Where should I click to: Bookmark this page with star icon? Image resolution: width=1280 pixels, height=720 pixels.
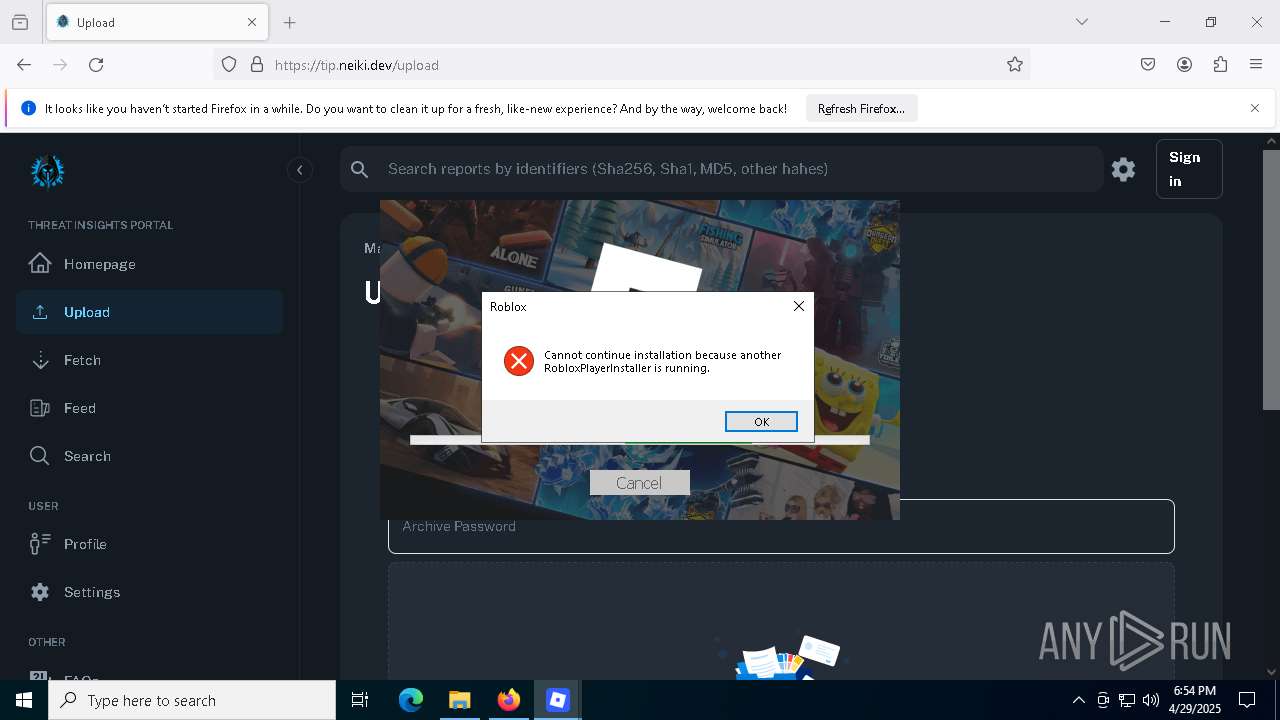(x=1015, y=64)
